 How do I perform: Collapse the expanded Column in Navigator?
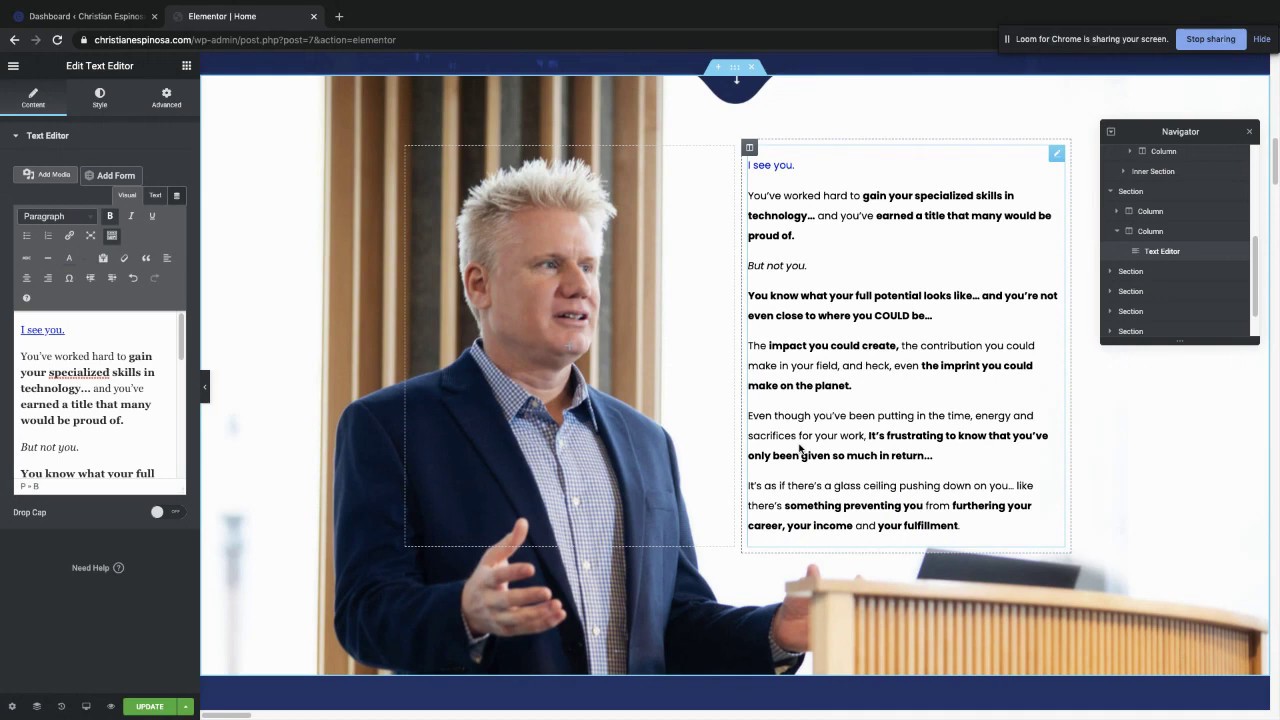pyautogui.click(x=1117, y=231)
